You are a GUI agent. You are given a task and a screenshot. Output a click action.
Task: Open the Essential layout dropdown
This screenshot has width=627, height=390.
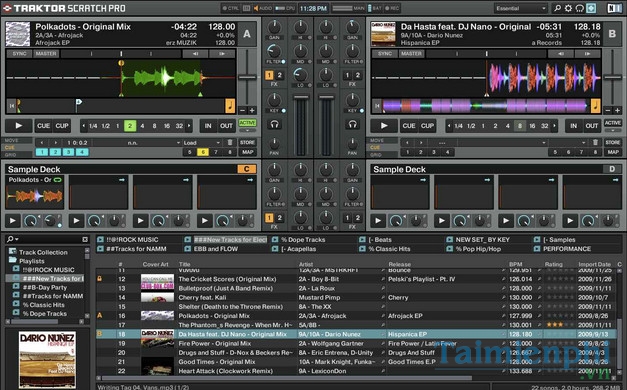pyautogui.click(x=520, y=8)
